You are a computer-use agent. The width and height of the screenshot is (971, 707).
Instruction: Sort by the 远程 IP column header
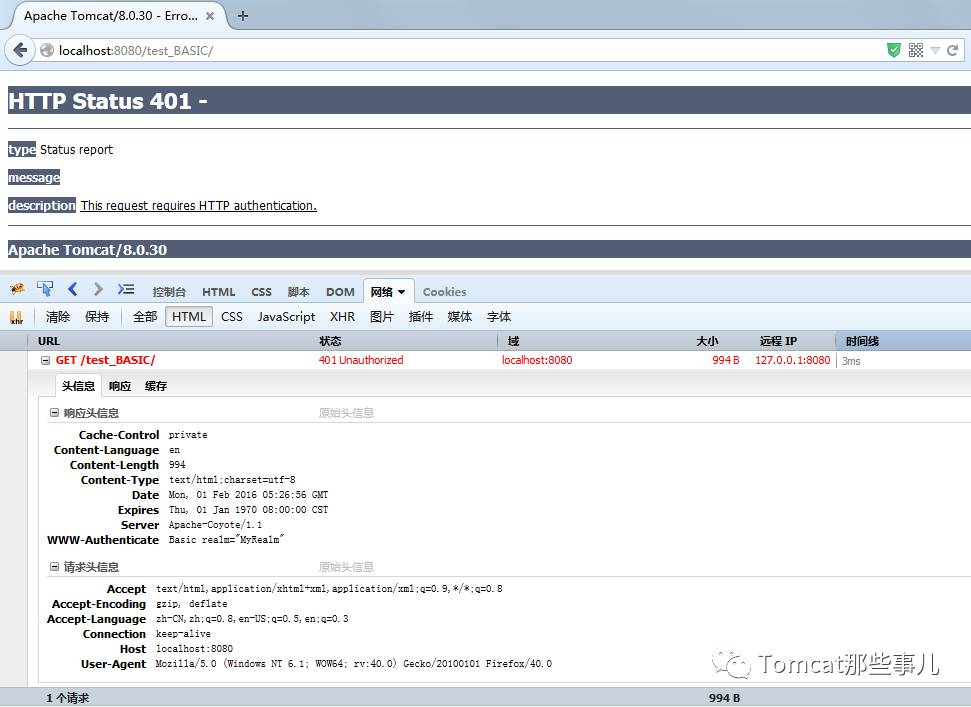point(778,341)
